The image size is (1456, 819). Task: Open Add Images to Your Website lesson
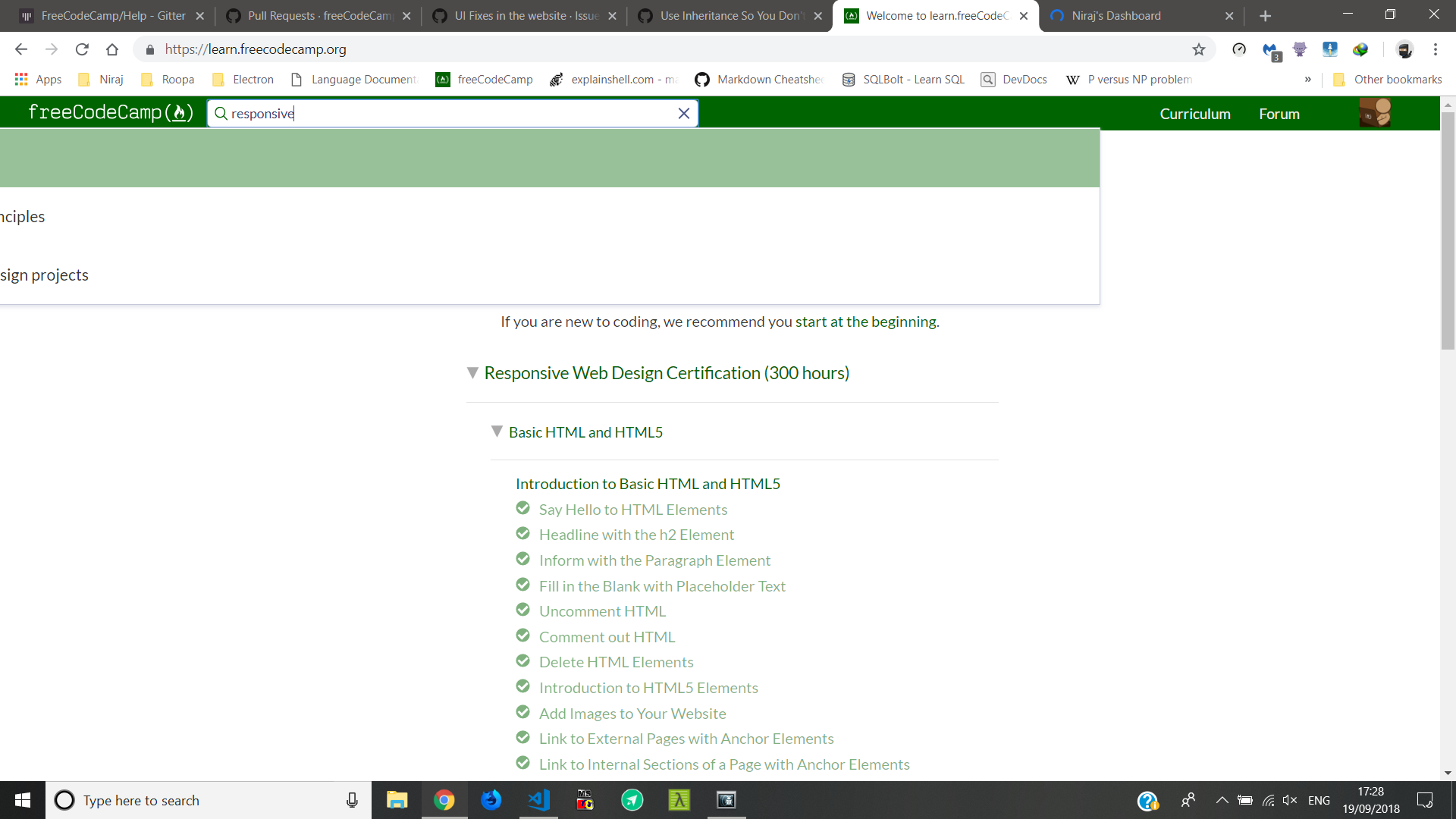tap(632, 714)
